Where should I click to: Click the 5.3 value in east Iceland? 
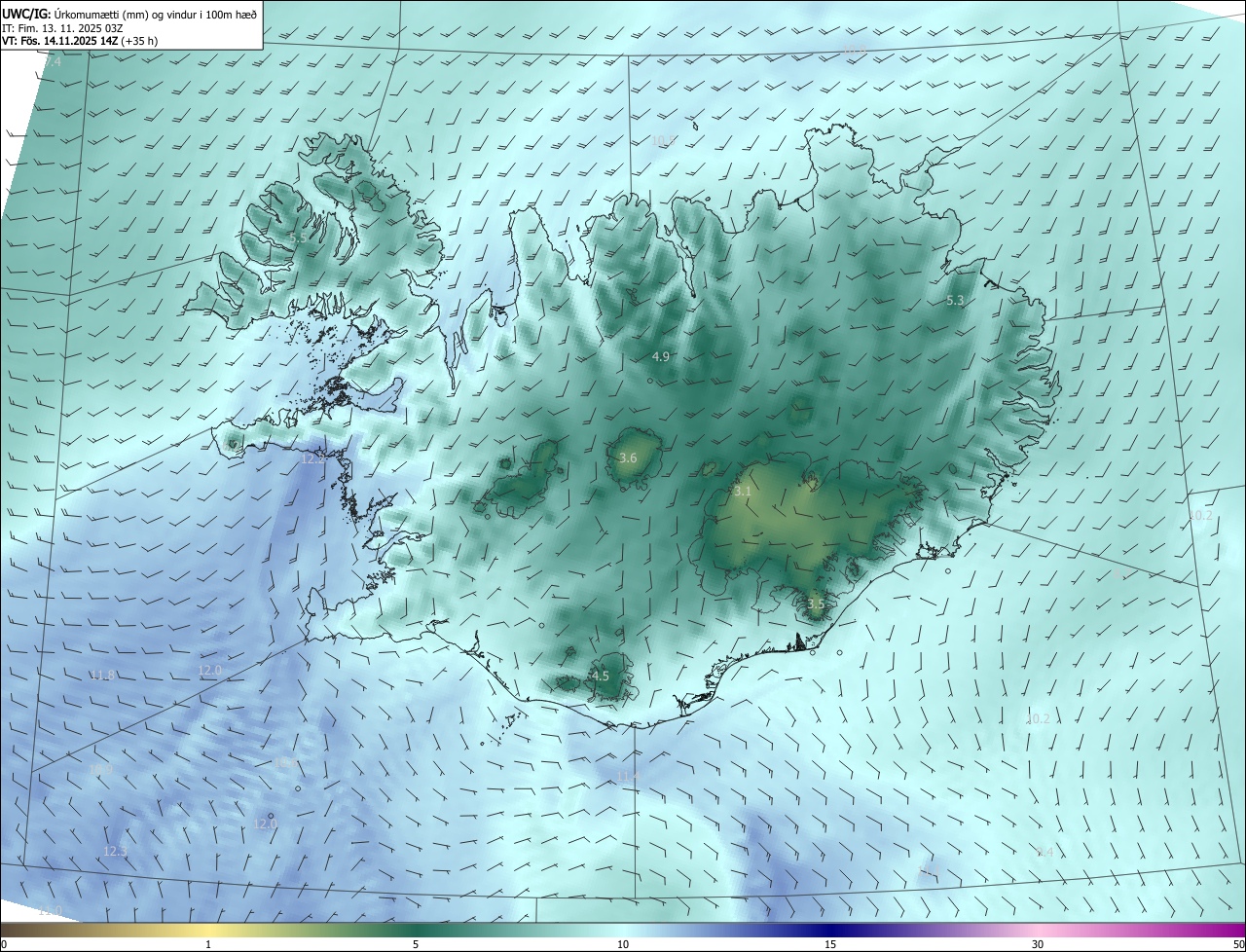955,301
